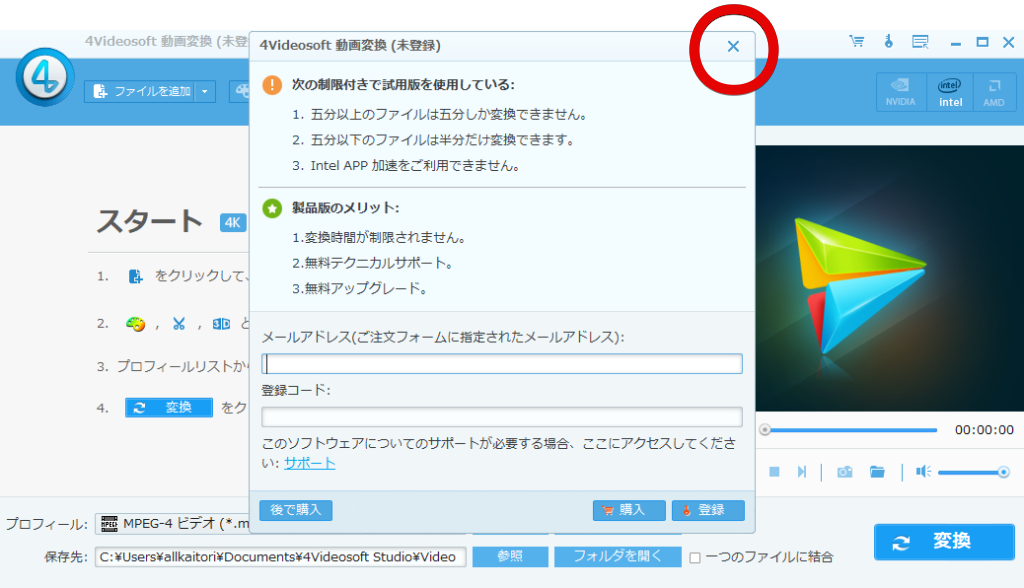Click the video preview thumbnail
The image size is (1024, 588).
click(889, 278)
